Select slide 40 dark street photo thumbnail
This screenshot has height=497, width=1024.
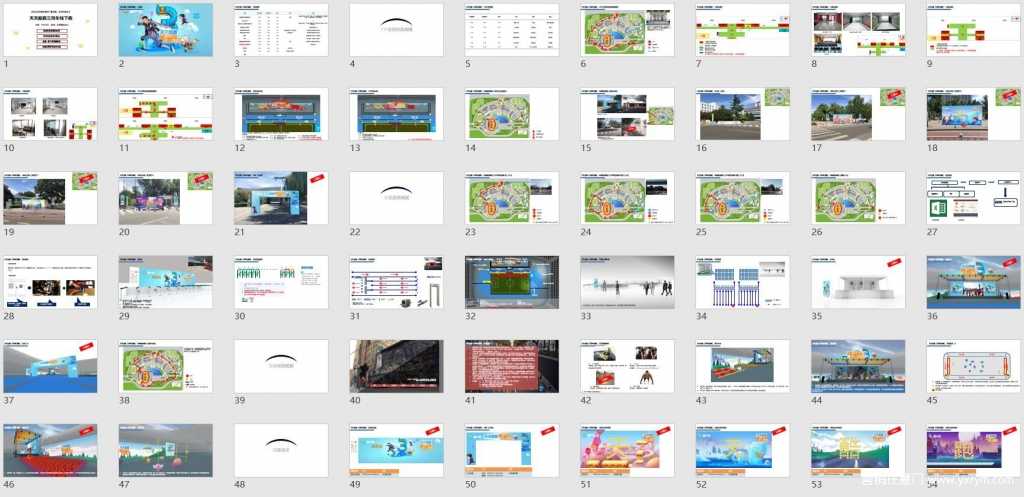pos(397,365)
